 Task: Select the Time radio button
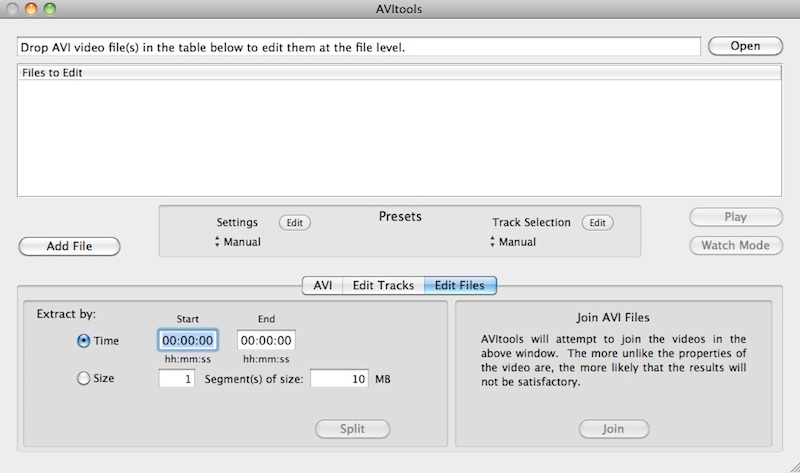(84, 341)
